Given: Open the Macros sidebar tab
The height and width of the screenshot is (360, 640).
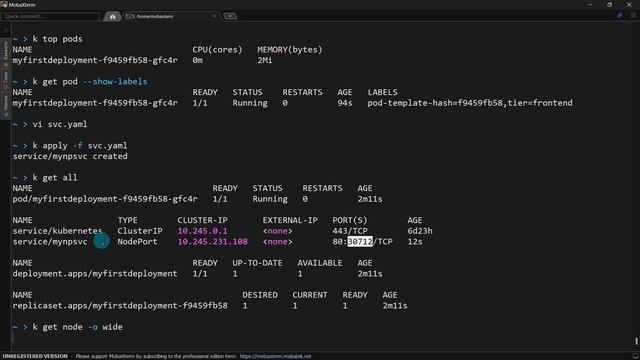Looking at the screenshot, I should click(6, 106).
